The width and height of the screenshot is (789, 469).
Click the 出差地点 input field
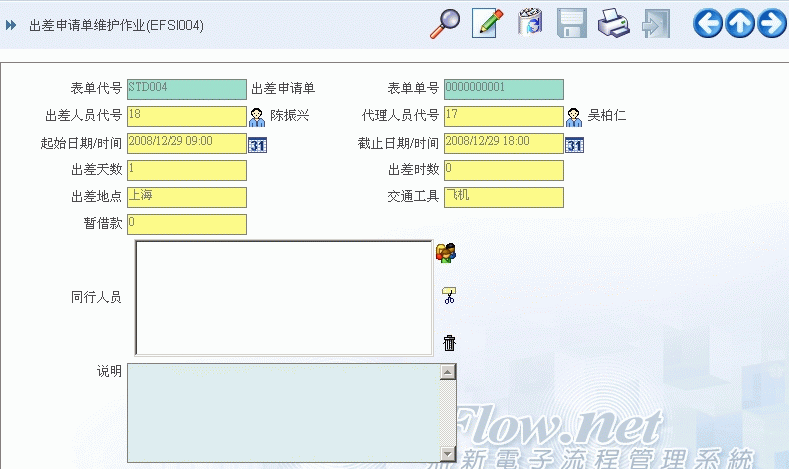click(186, 197)
